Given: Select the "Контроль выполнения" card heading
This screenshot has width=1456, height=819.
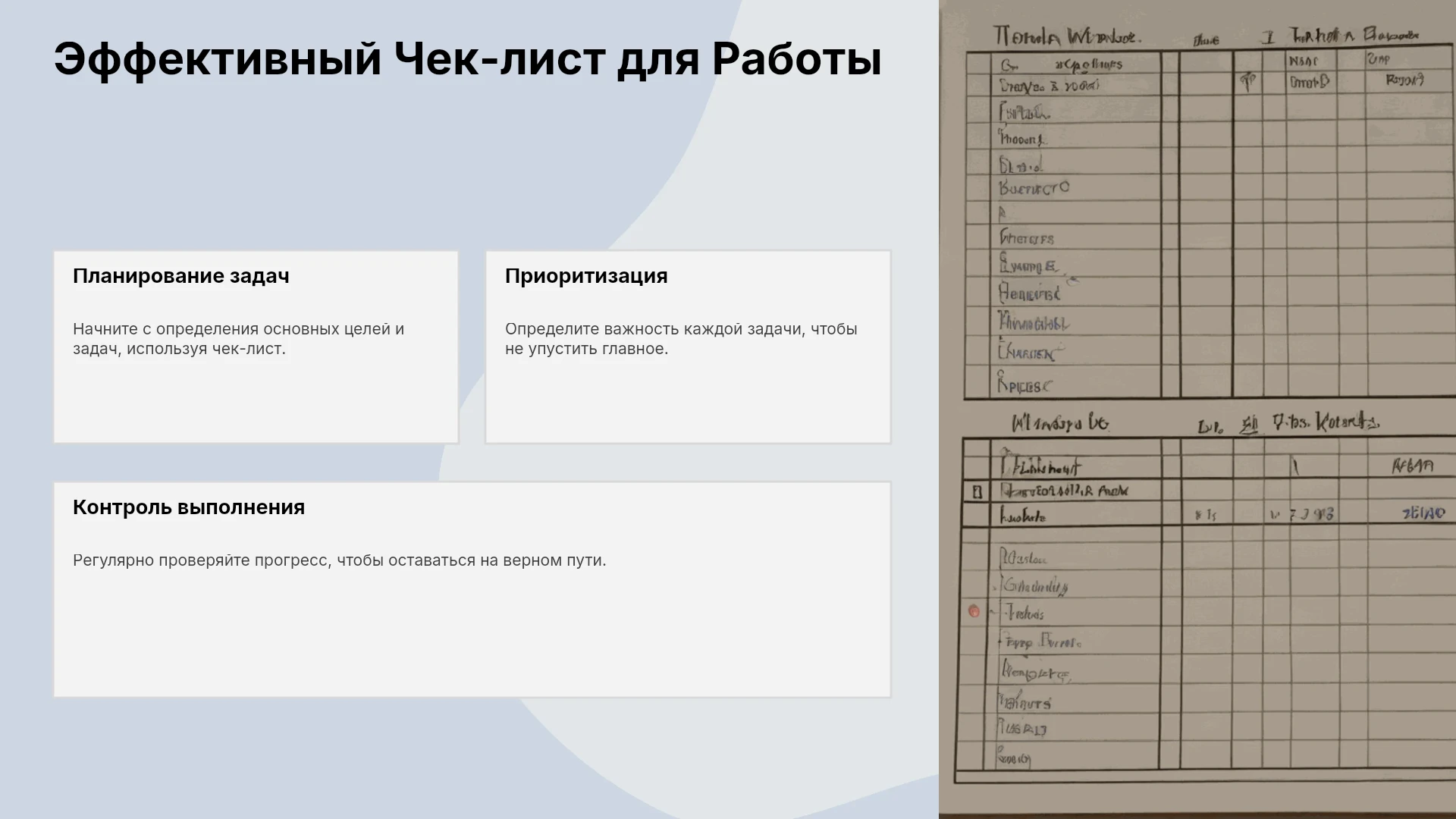Looking at the screenshot, I should [189, 507].
